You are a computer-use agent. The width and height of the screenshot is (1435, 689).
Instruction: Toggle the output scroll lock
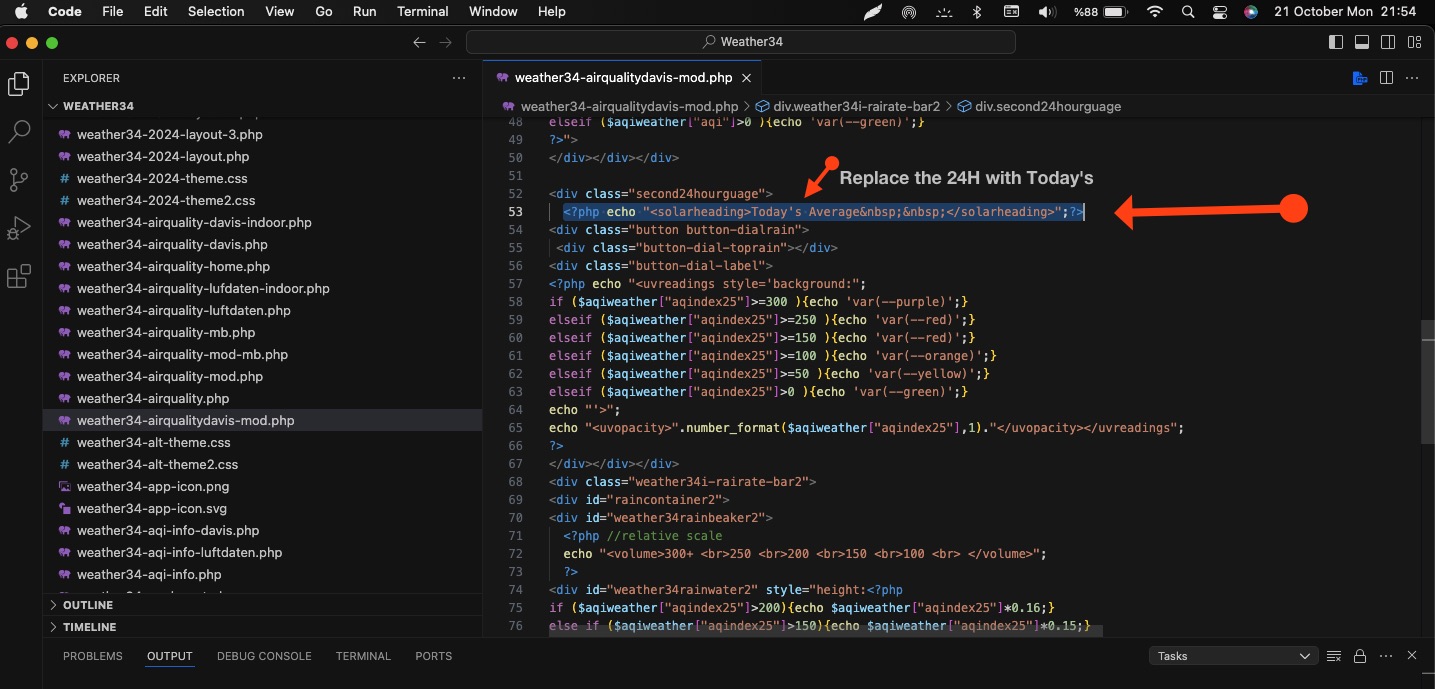click(x=1360, y=656)
